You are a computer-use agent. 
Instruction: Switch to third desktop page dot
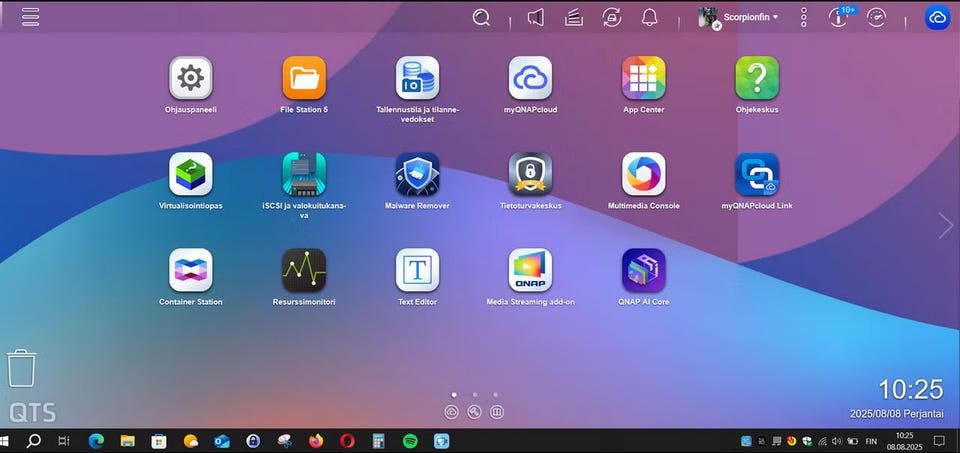coord(495,395)
